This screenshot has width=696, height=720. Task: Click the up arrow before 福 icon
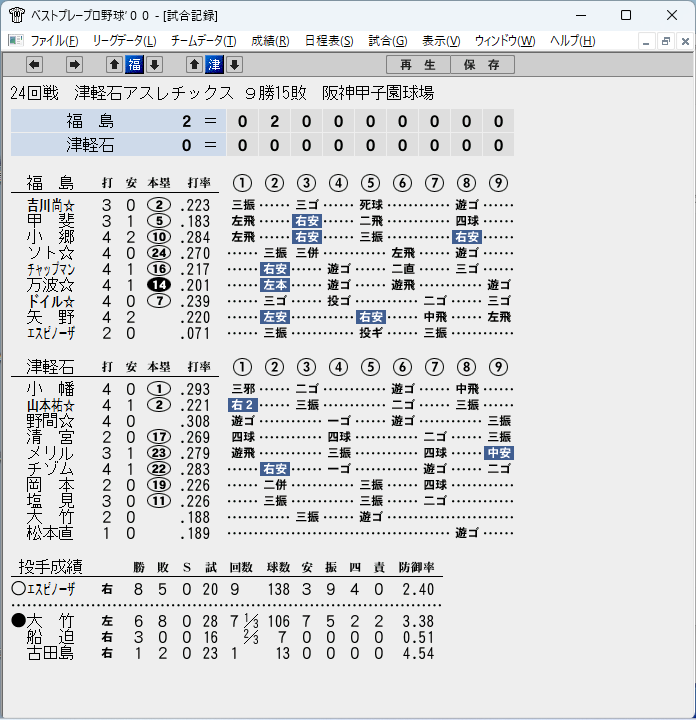pos(114,65)
